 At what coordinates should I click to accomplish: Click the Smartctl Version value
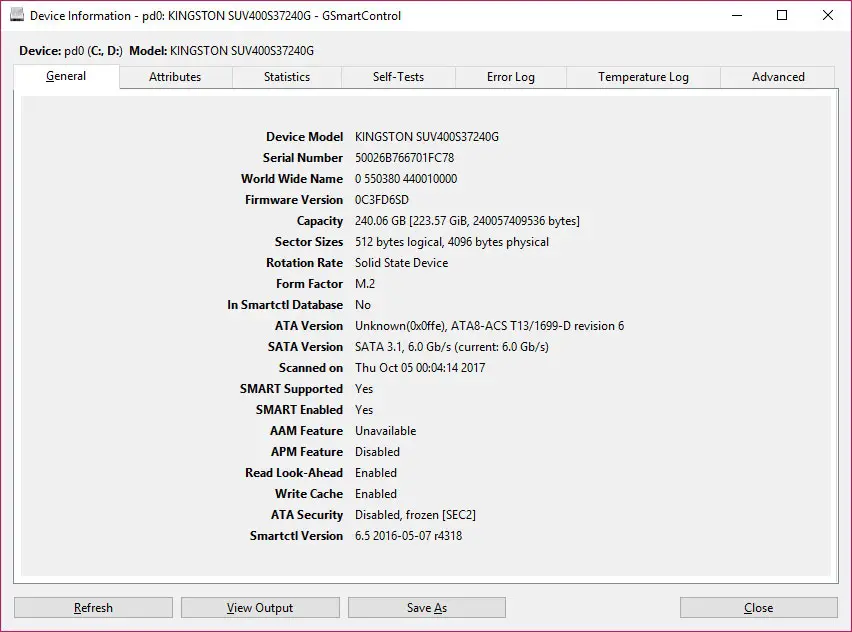(409, 536)
